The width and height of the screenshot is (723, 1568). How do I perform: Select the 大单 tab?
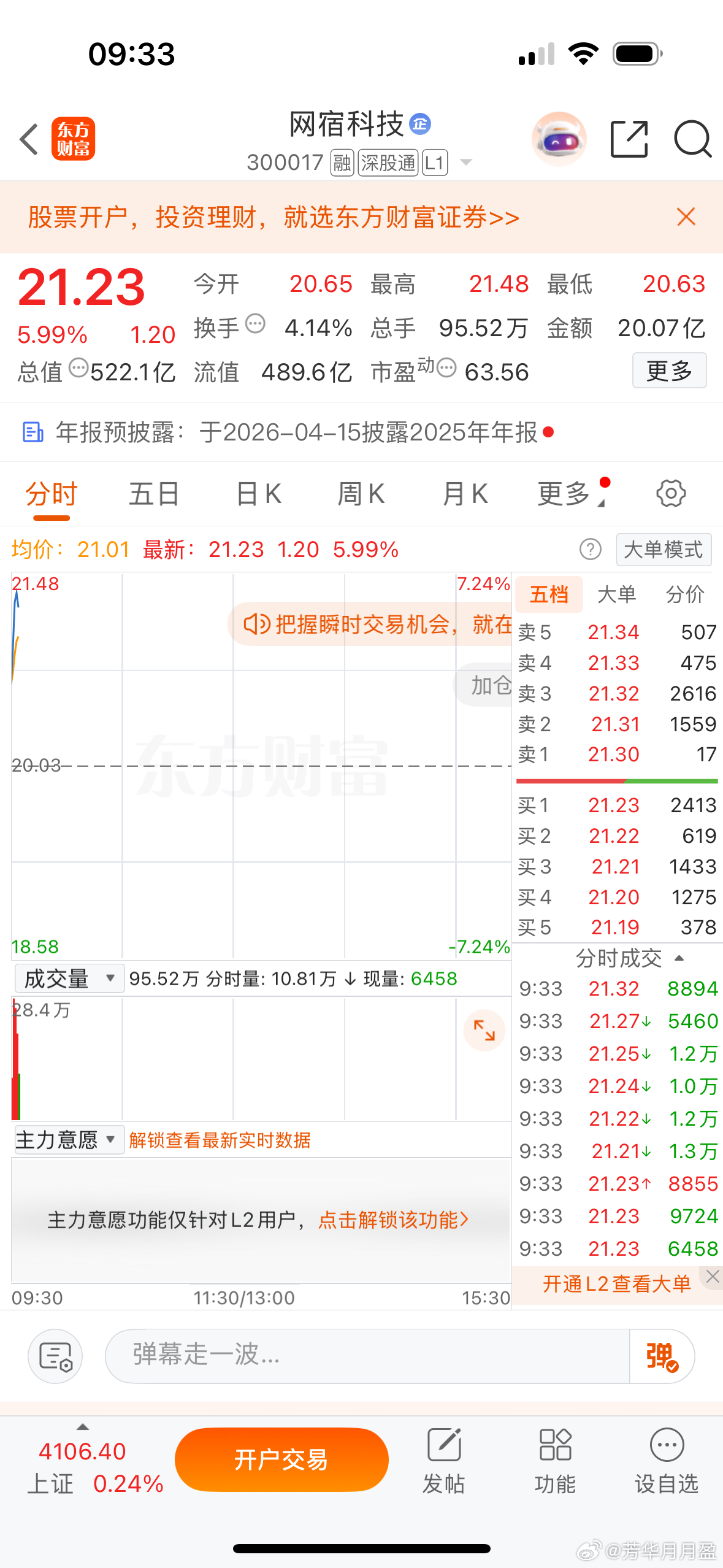coord(616,594)
